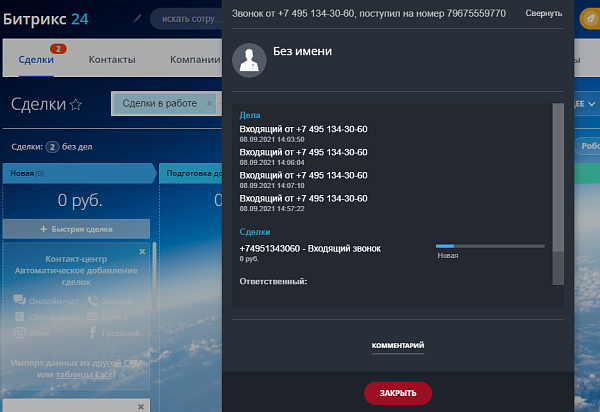This screenshot has height=412, width=600.
Task: Click the Facebook channel icon
Action: tap(93, 332)
